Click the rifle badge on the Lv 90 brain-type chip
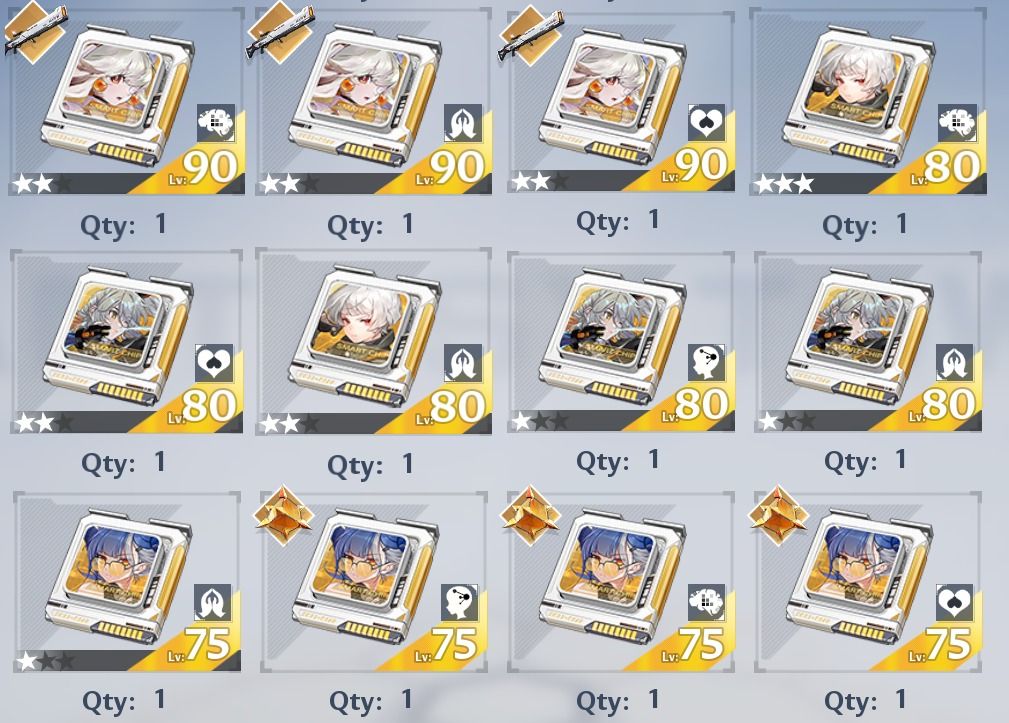Viewport: 1009px width, 723px height. 36,30
